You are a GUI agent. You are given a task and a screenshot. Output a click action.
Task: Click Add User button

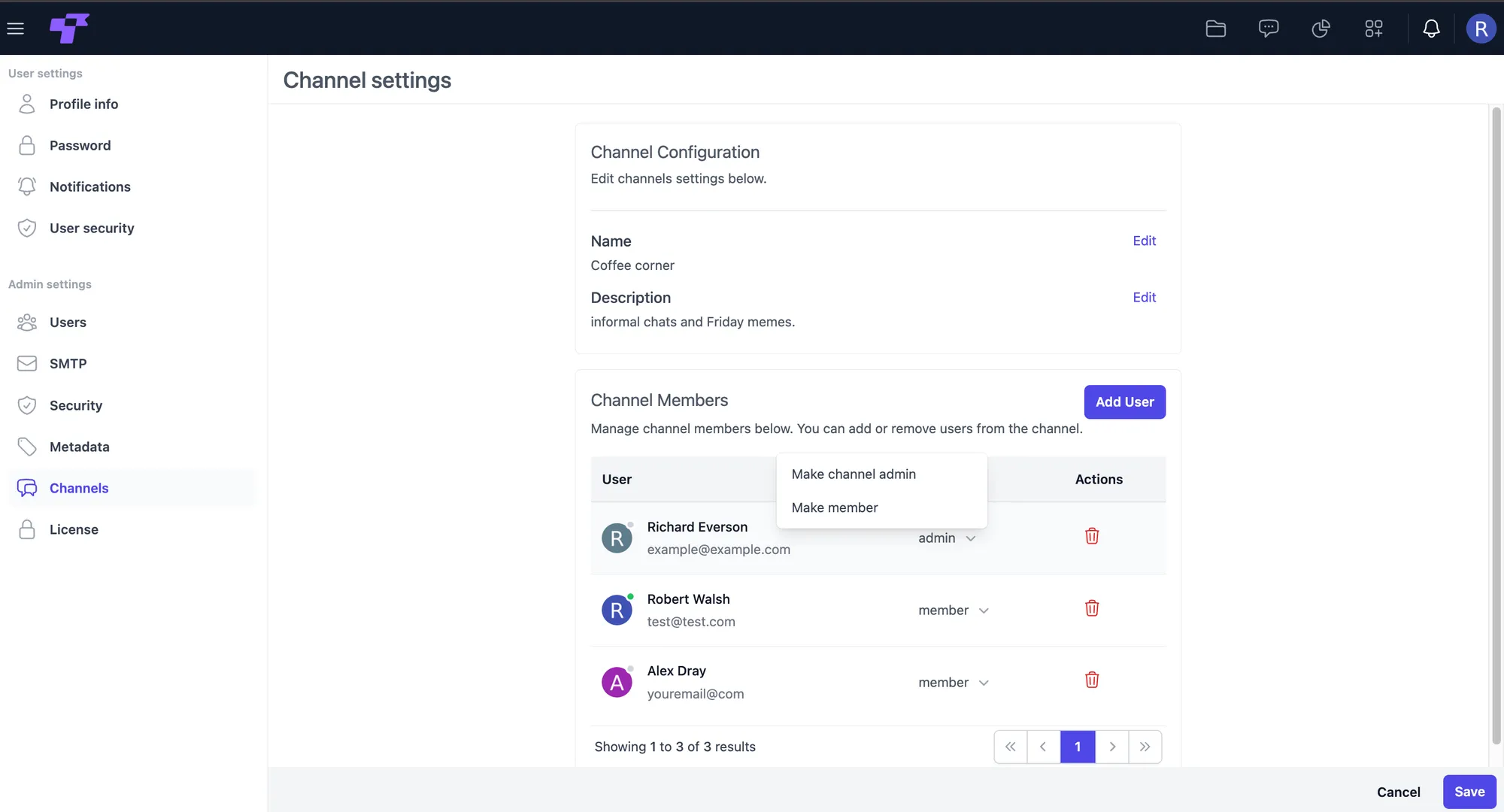(x=1124, y=402)
